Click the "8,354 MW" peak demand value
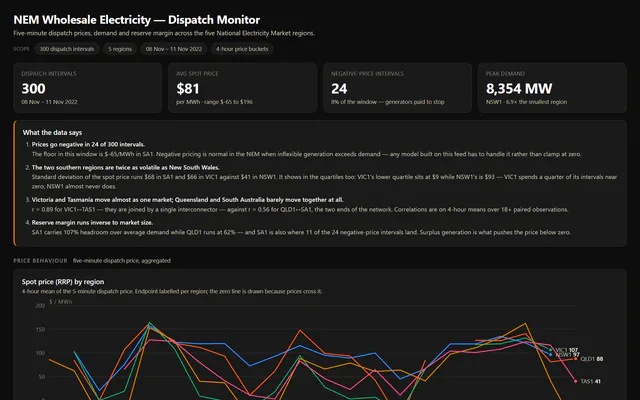The height and width of the screenshot is (400, 640). point(519,89)
